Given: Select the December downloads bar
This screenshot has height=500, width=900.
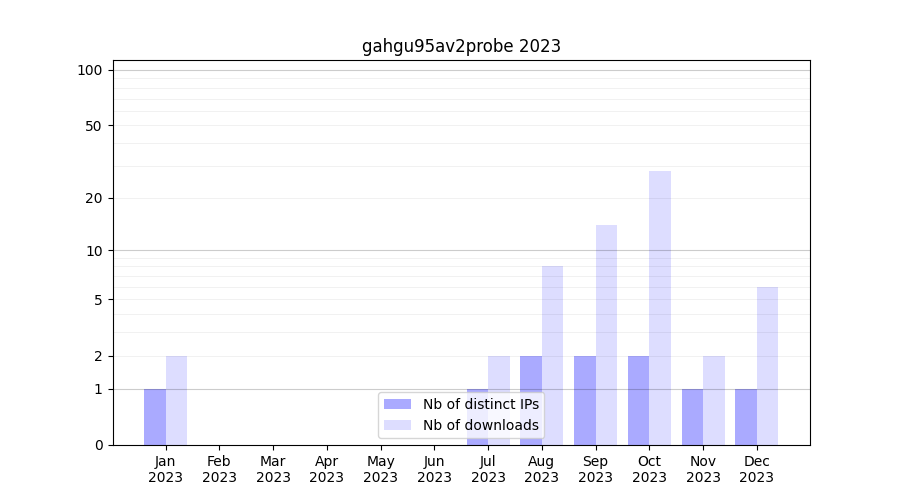Looking at the screenshot, I should (767, 366).
